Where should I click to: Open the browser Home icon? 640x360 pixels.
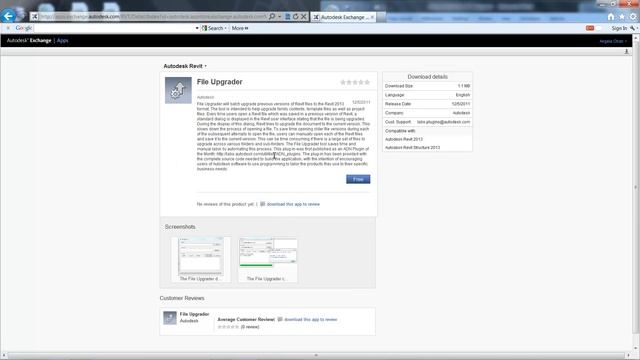coord(611,16)
